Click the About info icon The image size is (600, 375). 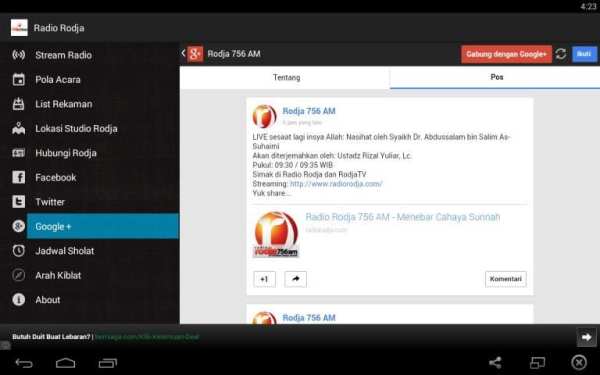(x=18, y=300)
